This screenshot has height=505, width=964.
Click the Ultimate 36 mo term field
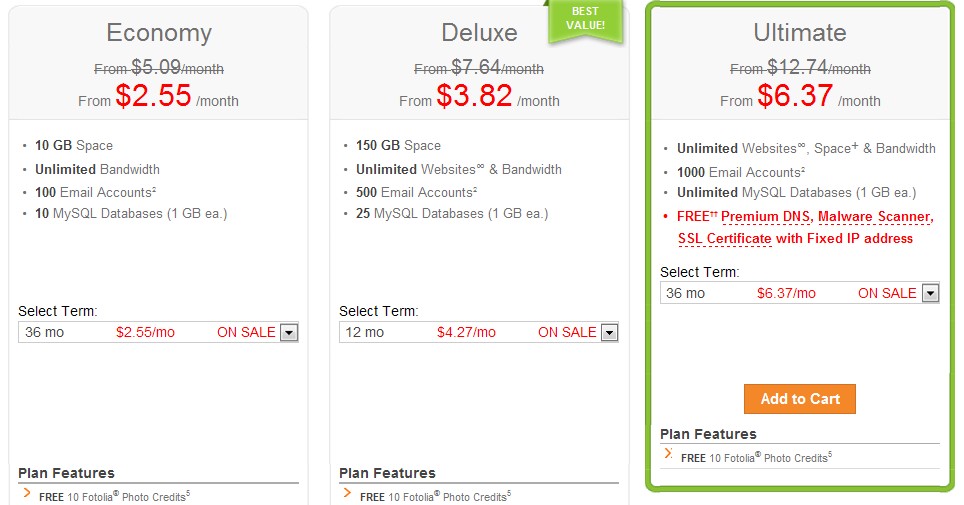[799, 293]
